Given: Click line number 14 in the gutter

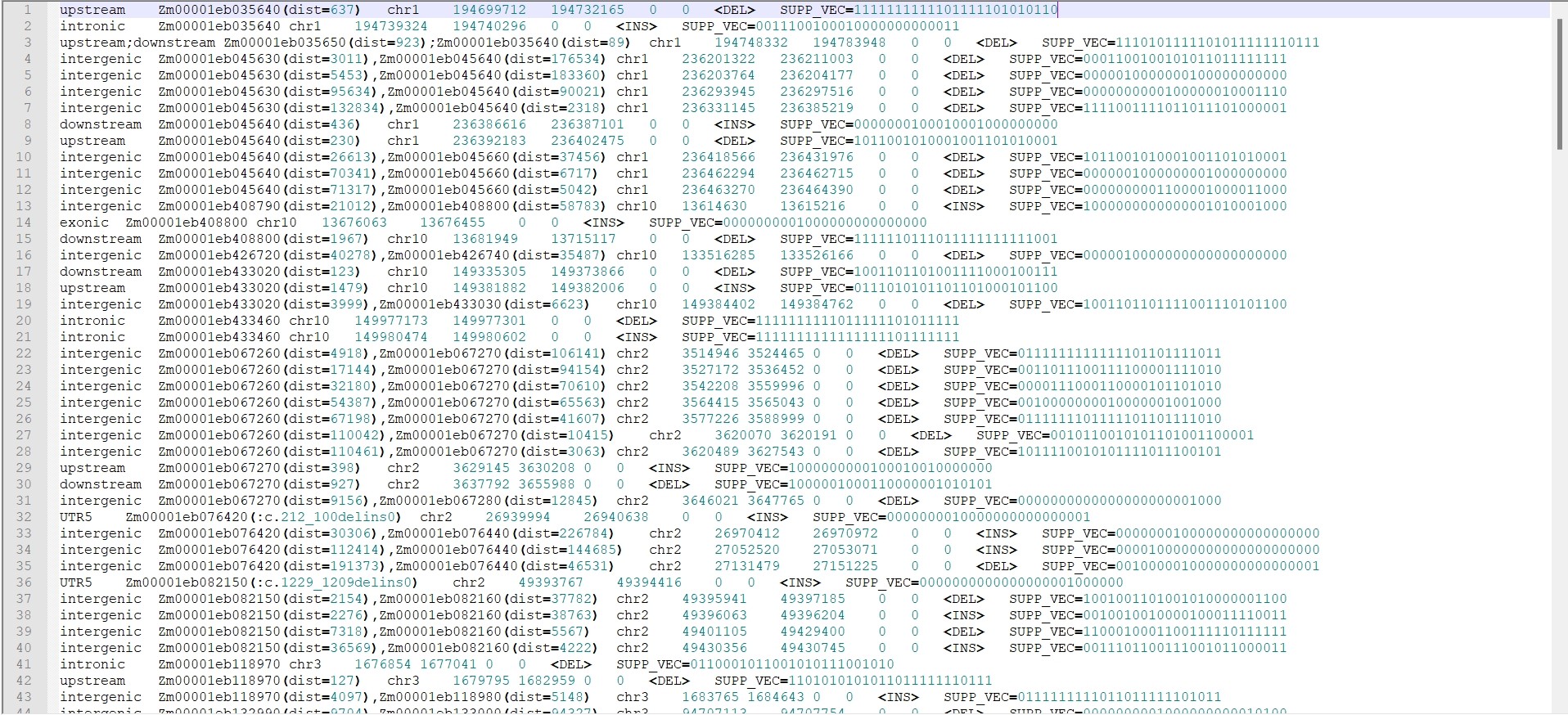Looking at the screenshot, I should pos(24,223).
